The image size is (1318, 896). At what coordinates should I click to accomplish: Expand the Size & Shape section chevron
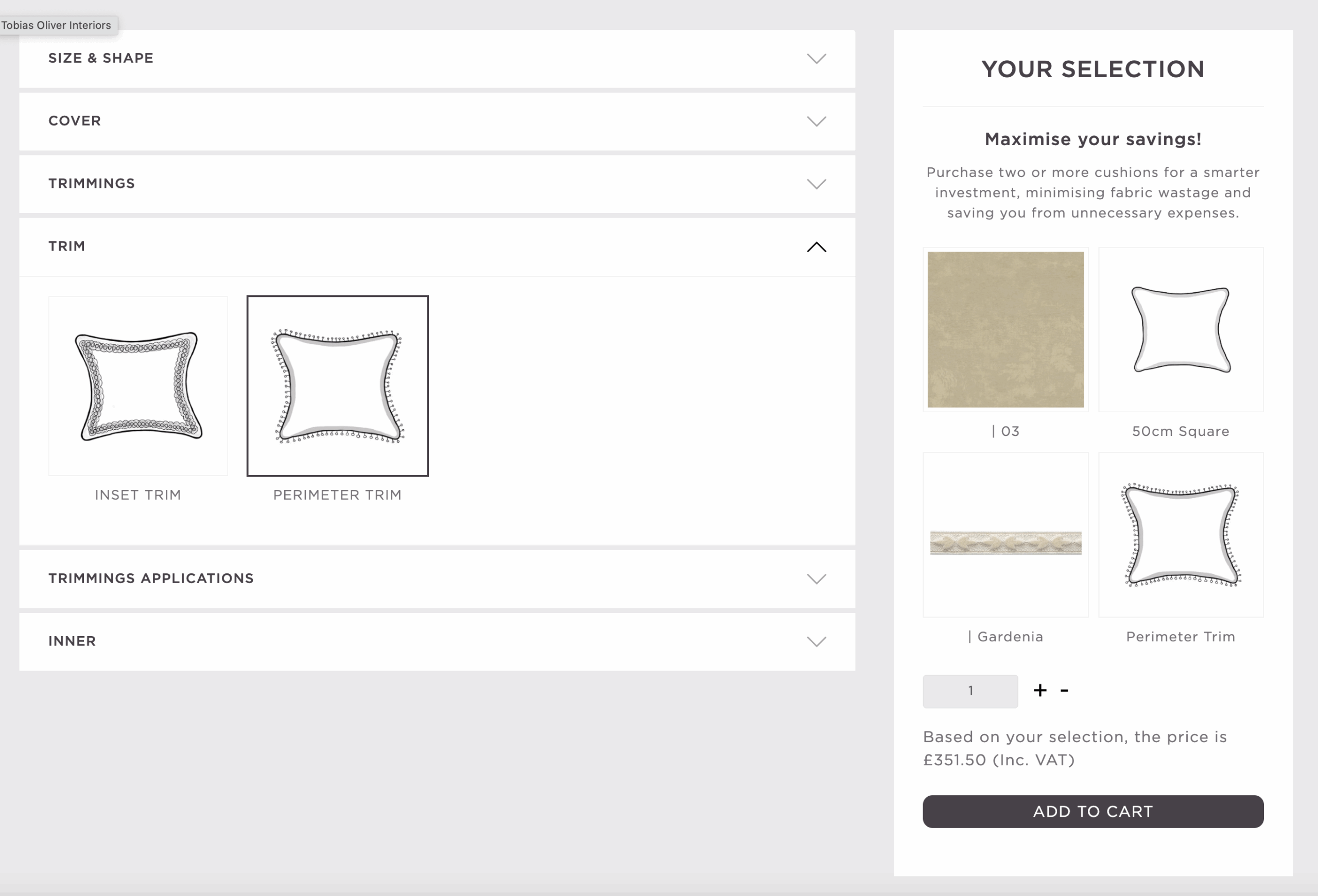[x=816, y=59]
